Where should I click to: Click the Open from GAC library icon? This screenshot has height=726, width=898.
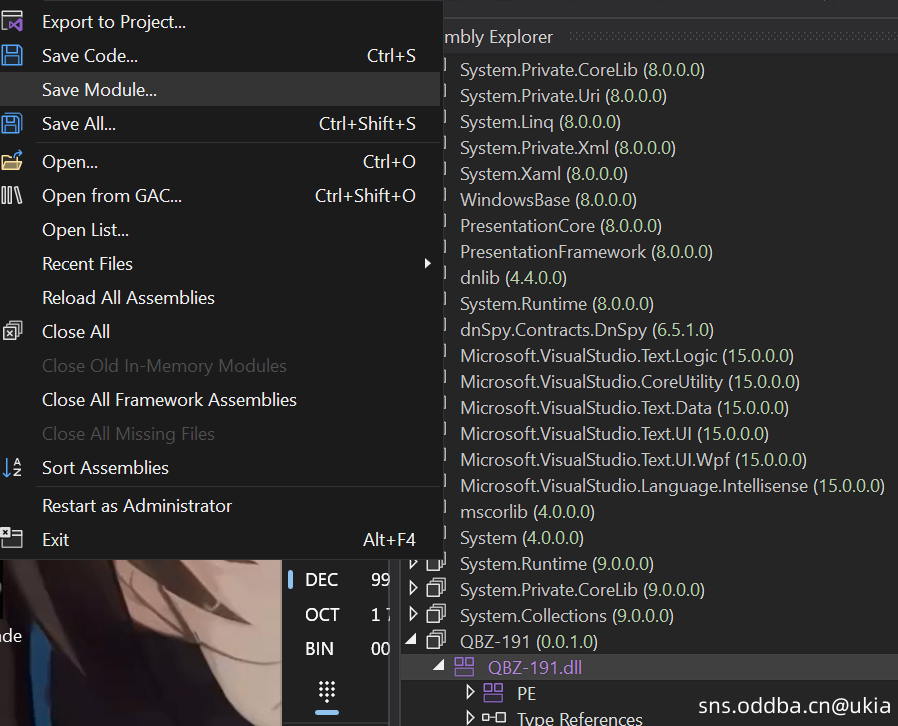[11, 196]
